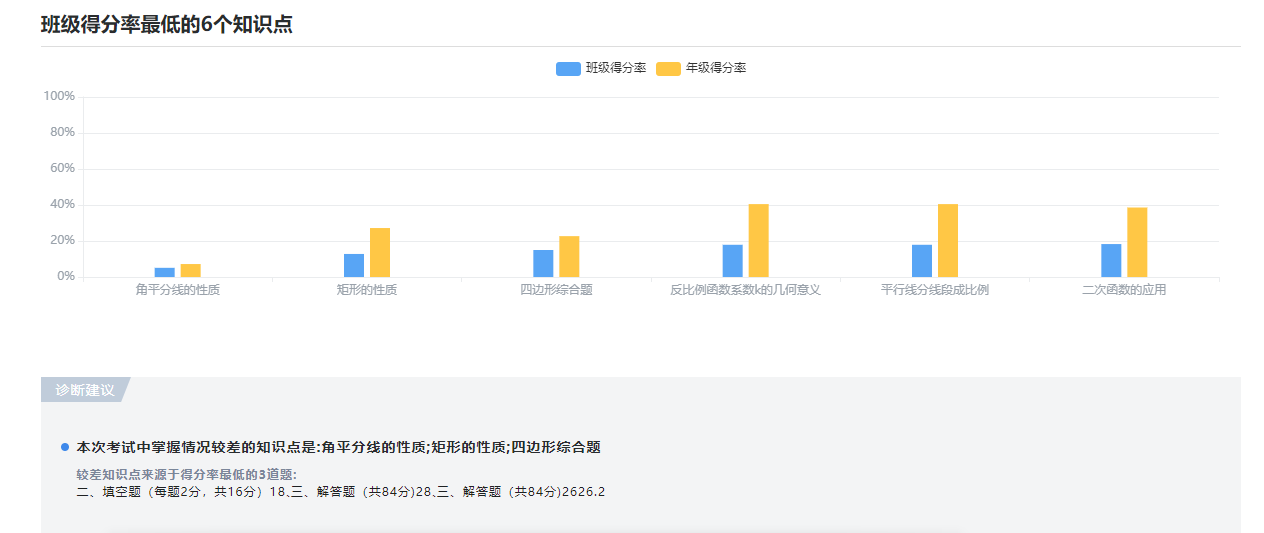Image resolution: width=1264 pixels, height=533 pixels.
Task: Toggle the 班级得分率 legend item
Action: pos(601,68)
